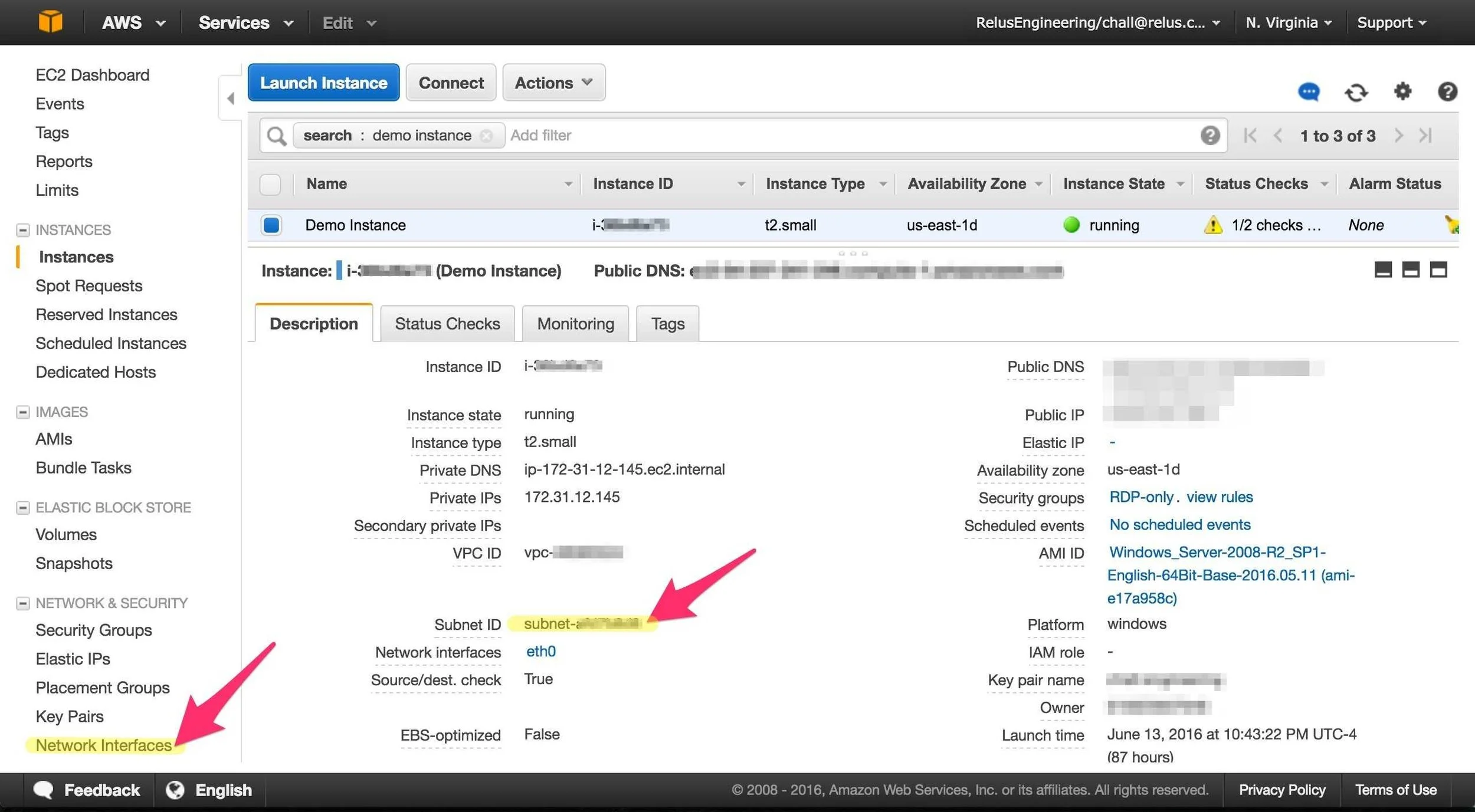
Task: Open the Edit dropdown menu
Action: coord(349,22)
